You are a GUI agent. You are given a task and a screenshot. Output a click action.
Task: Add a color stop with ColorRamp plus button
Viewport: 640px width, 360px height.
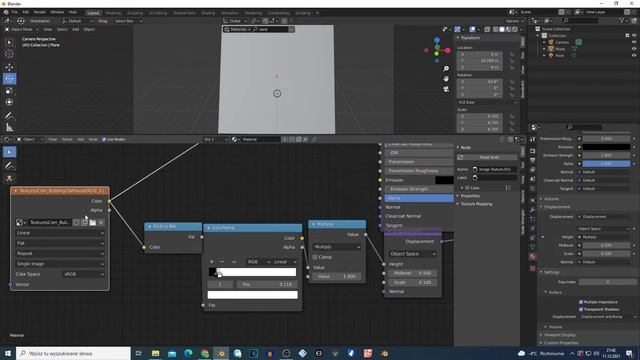point(211,262)
